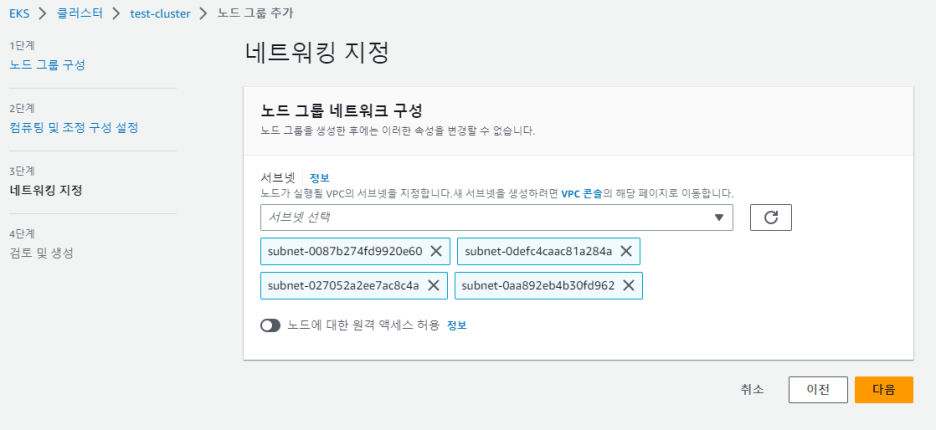Click test-cluster in breadcrumb
The height and width of the screenshot is (430, 936).
tap(160, 14)
